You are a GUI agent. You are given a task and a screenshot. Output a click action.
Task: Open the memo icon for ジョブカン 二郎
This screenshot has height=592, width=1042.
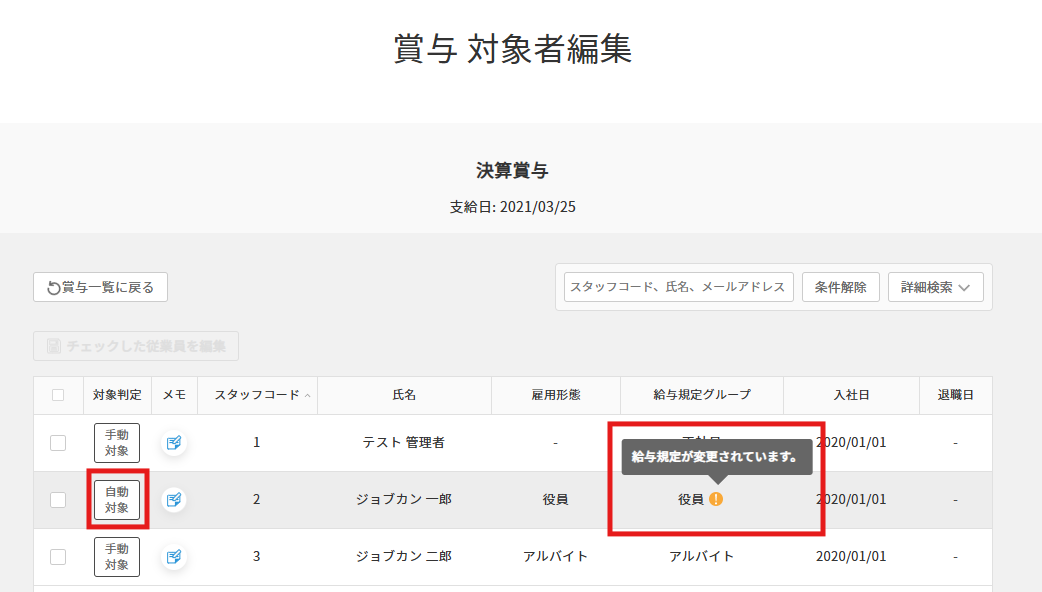point(173,557)
